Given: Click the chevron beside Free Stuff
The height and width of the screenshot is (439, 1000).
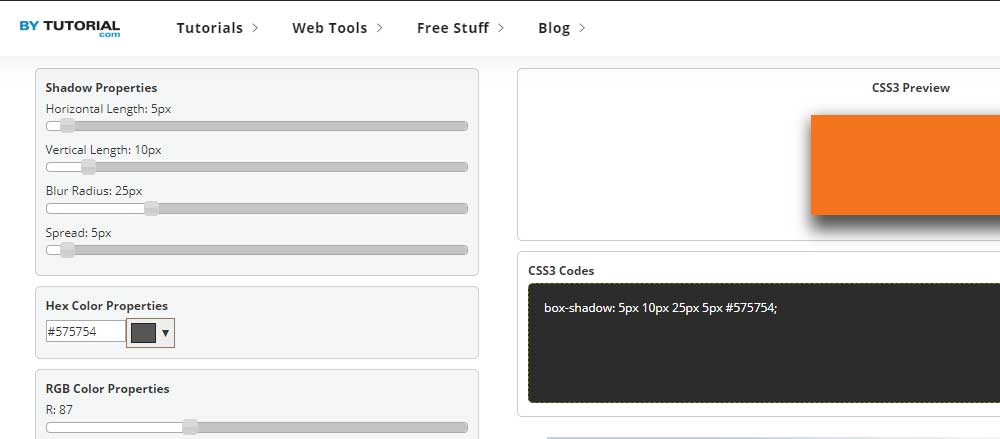Looking at the screenshot, I should [x=501, y=28].
